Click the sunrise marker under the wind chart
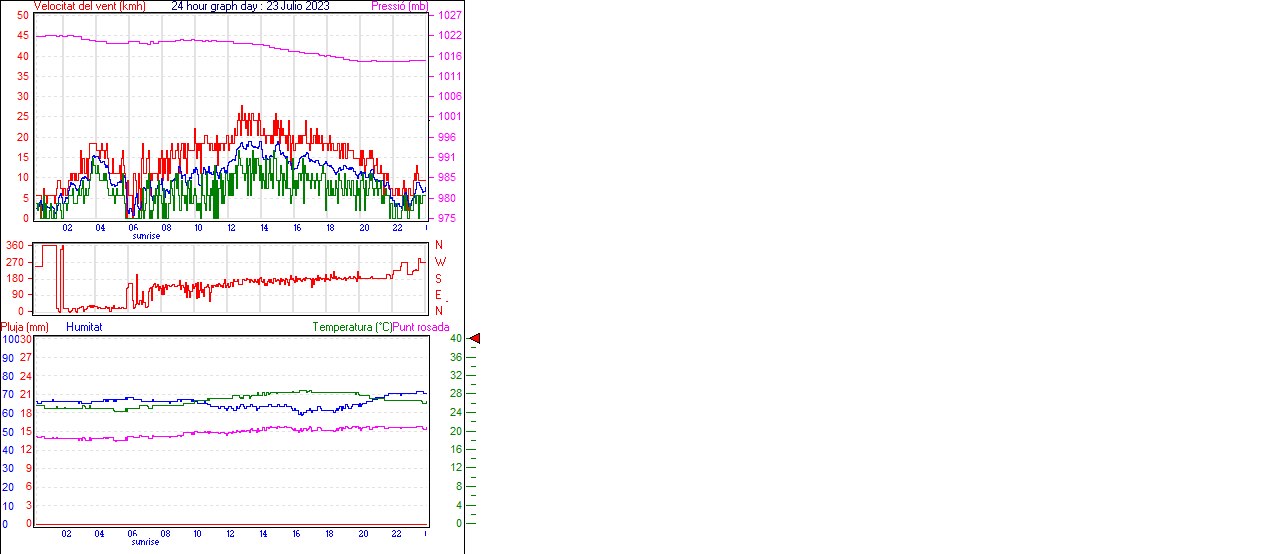Image resolution: width=1280 pixels, height=554 pixels. tap(146, 236)
